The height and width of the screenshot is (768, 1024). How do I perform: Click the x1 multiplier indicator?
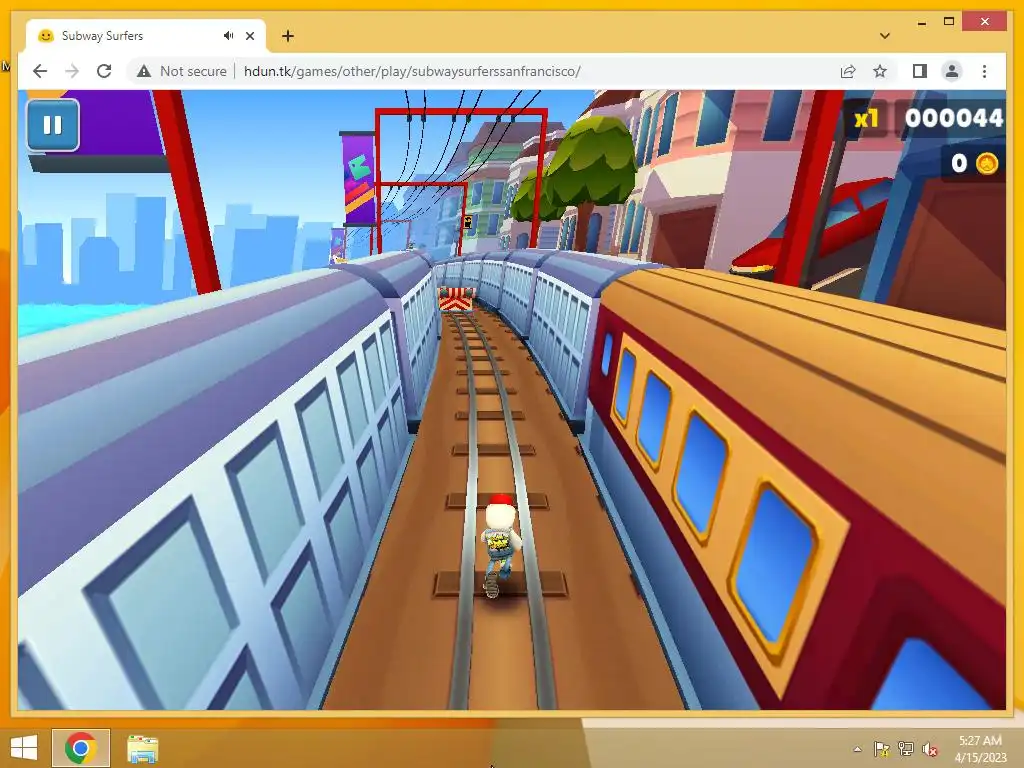867,119
